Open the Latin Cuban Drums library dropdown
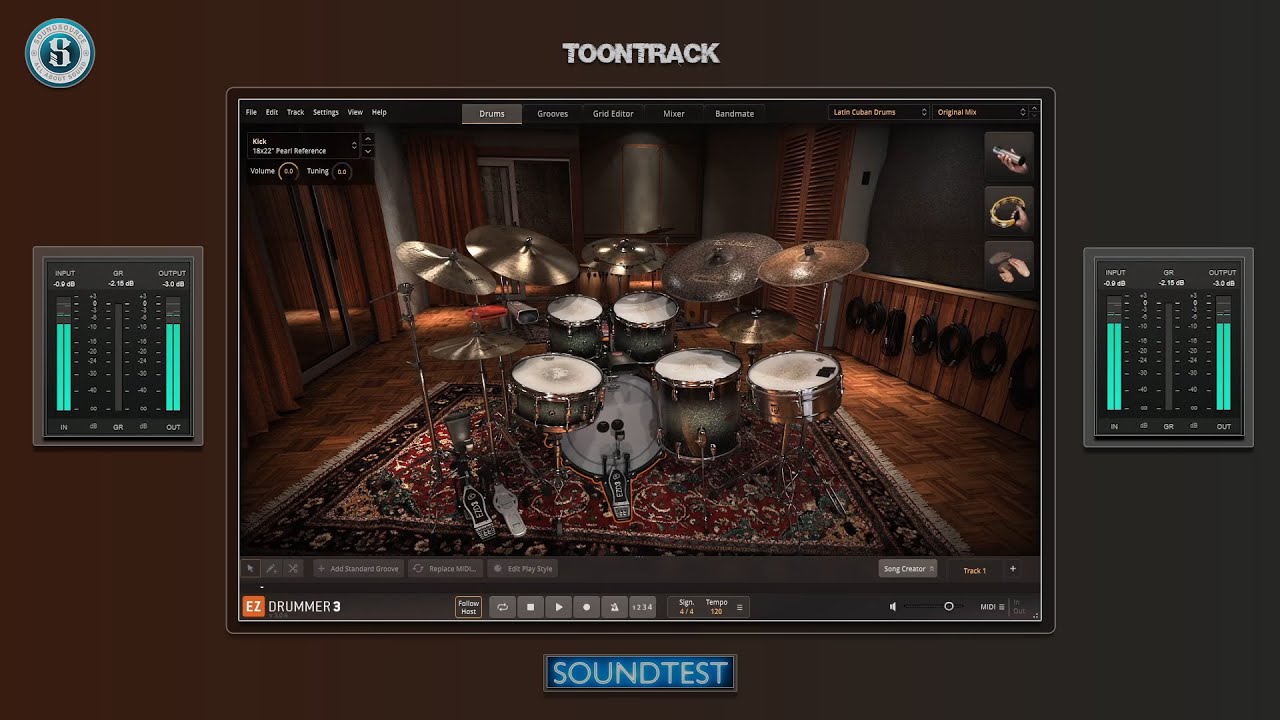1280x720 pixels. point(879,112)
